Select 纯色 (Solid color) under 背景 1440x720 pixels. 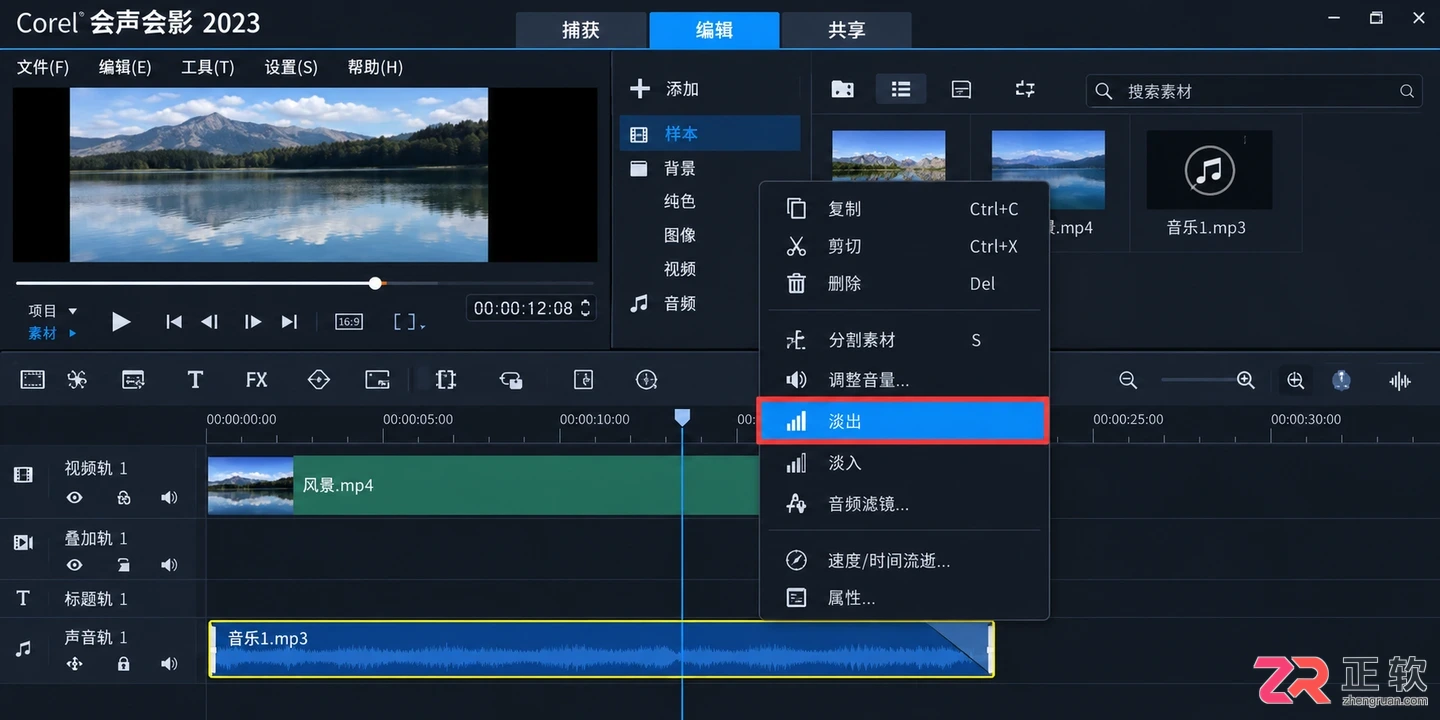pos(680,201)
